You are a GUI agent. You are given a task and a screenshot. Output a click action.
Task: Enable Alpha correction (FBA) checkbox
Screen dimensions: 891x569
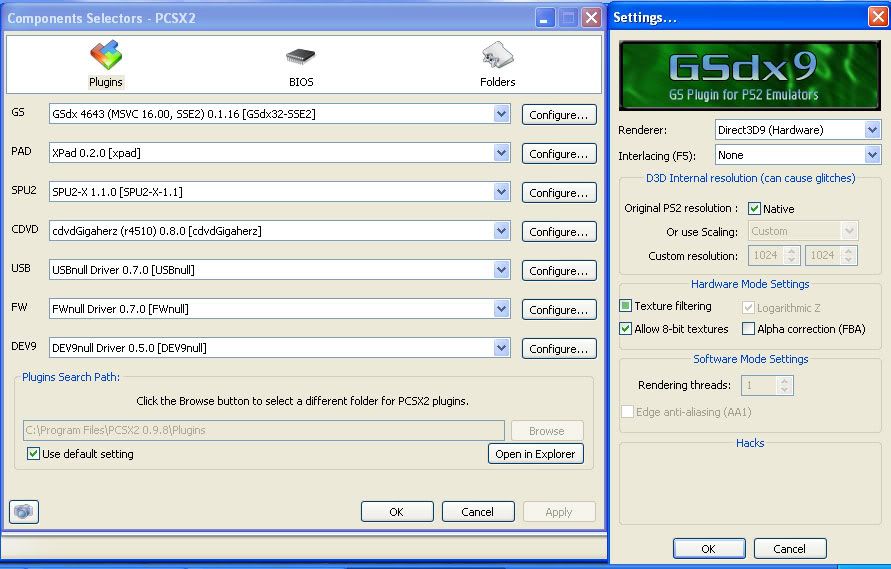pos(748,329)
